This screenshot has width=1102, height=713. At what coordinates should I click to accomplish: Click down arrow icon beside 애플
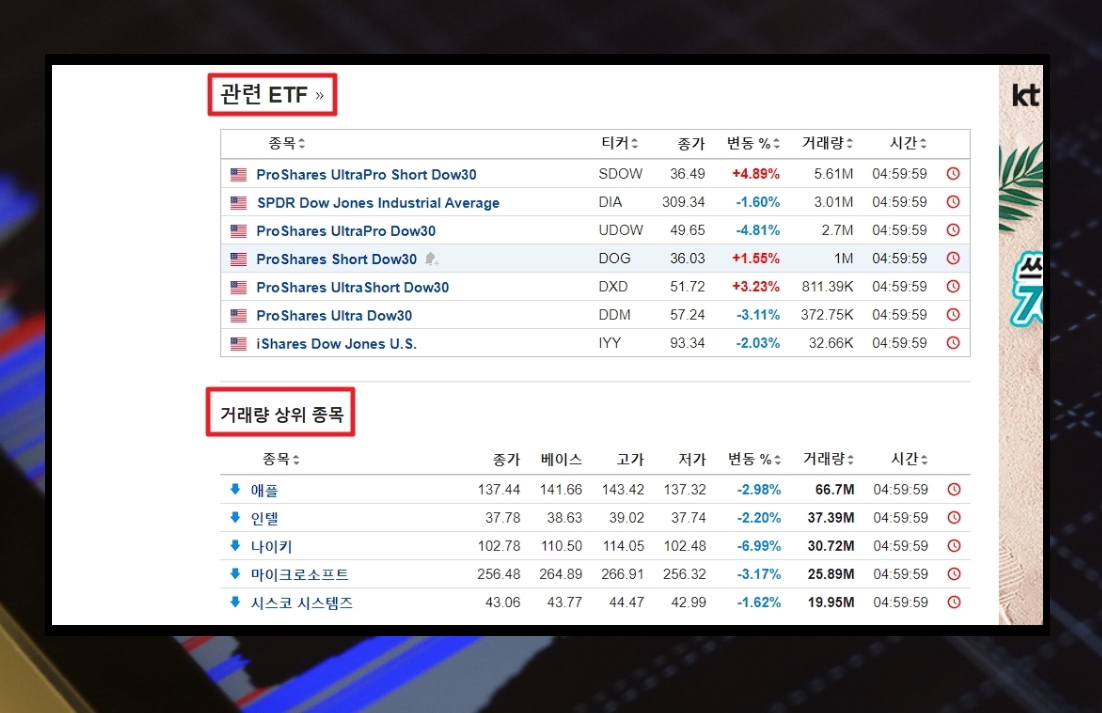pos(235,489)
